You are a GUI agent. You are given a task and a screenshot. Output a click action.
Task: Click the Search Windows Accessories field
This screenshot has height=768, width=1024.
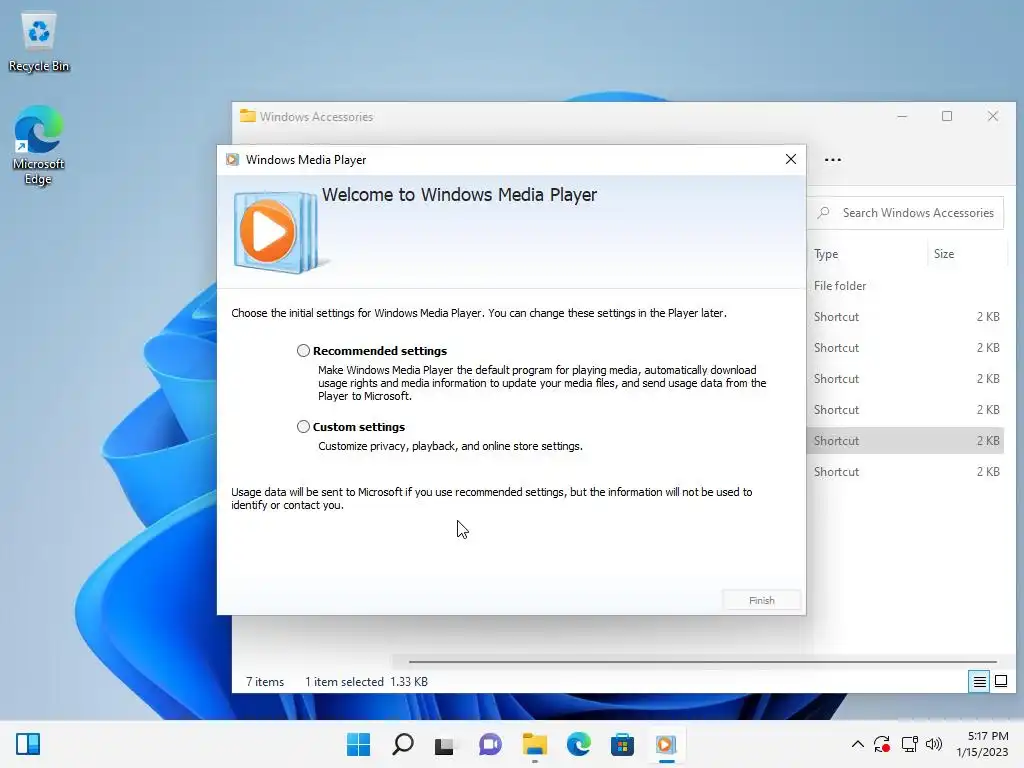pos(906,213)
